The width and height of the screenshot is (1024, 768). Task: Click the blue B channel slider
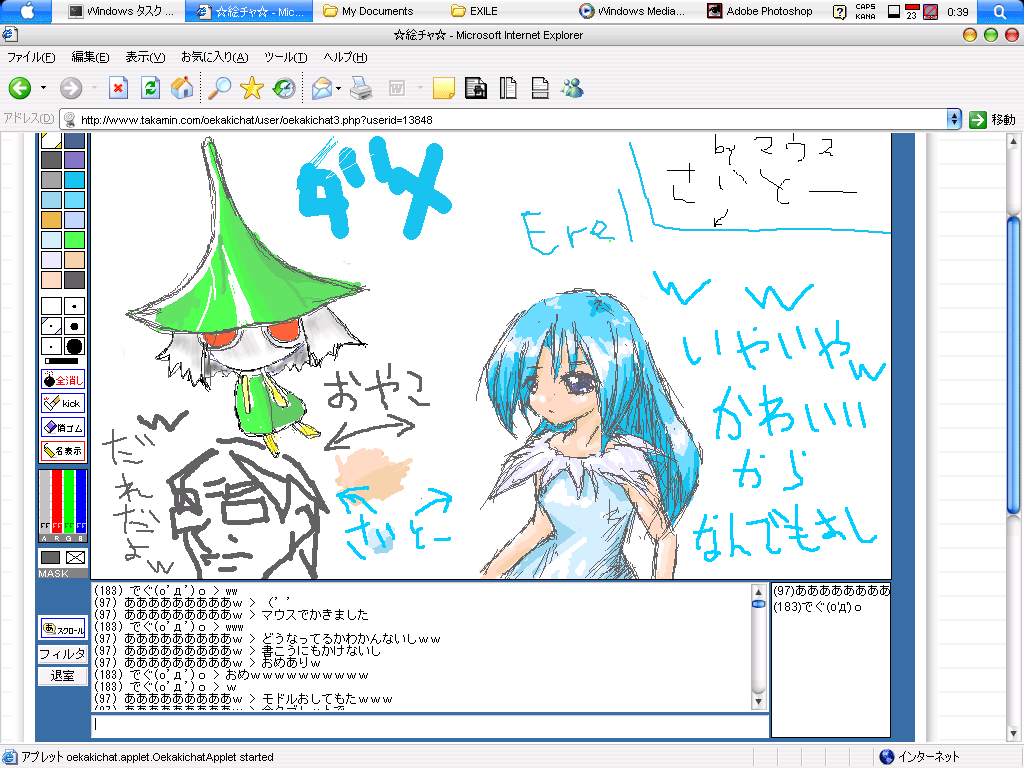81,504
